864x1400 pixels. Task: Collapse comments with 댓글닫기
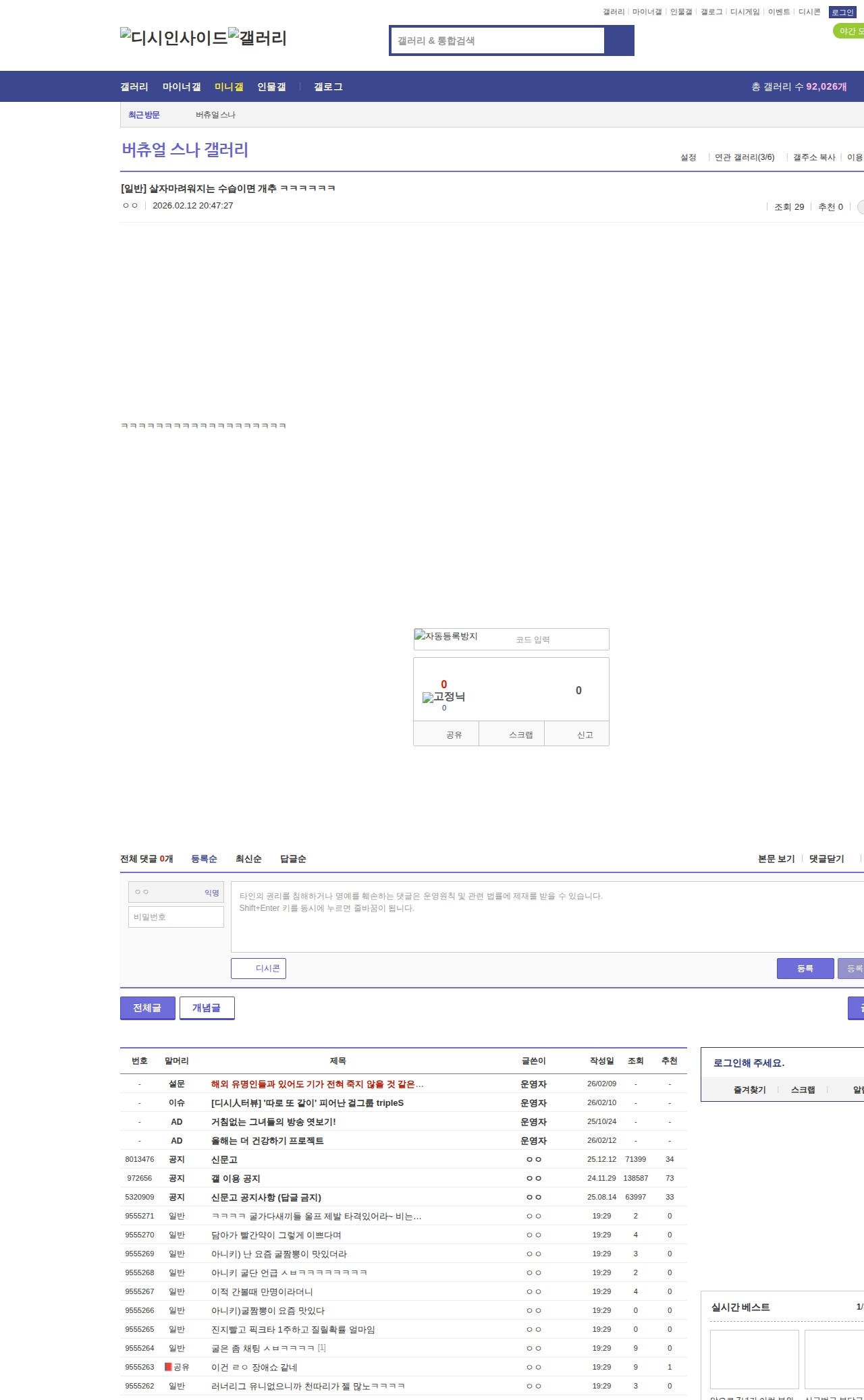[826, 859]
